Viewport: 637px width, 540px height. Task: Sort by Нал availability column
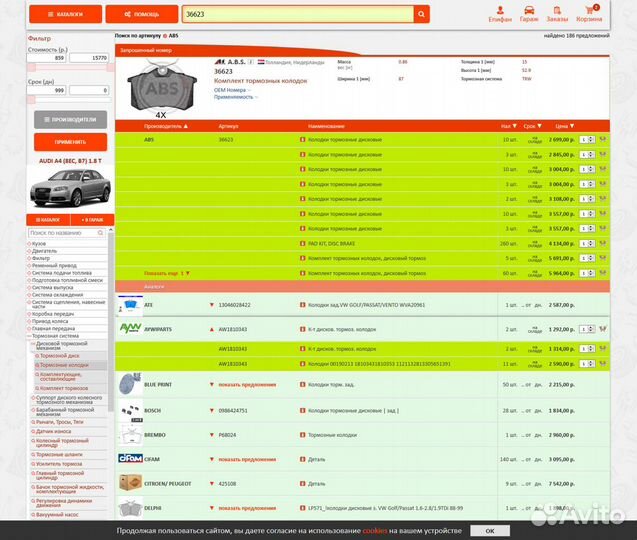(x=509, y=126)
